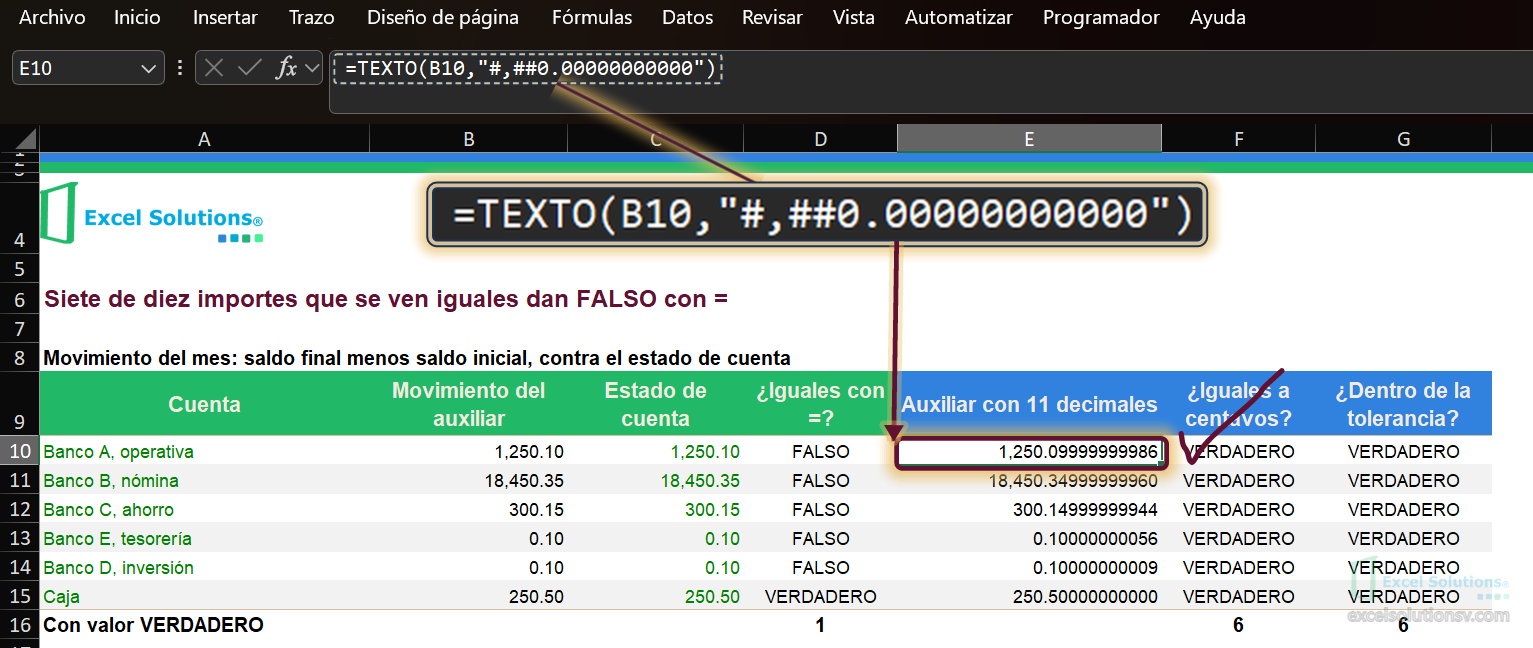This screenshot has width=1533, height=648.
Task: Select the 'Banco A, operativa' cell
Action: point(204,451)
